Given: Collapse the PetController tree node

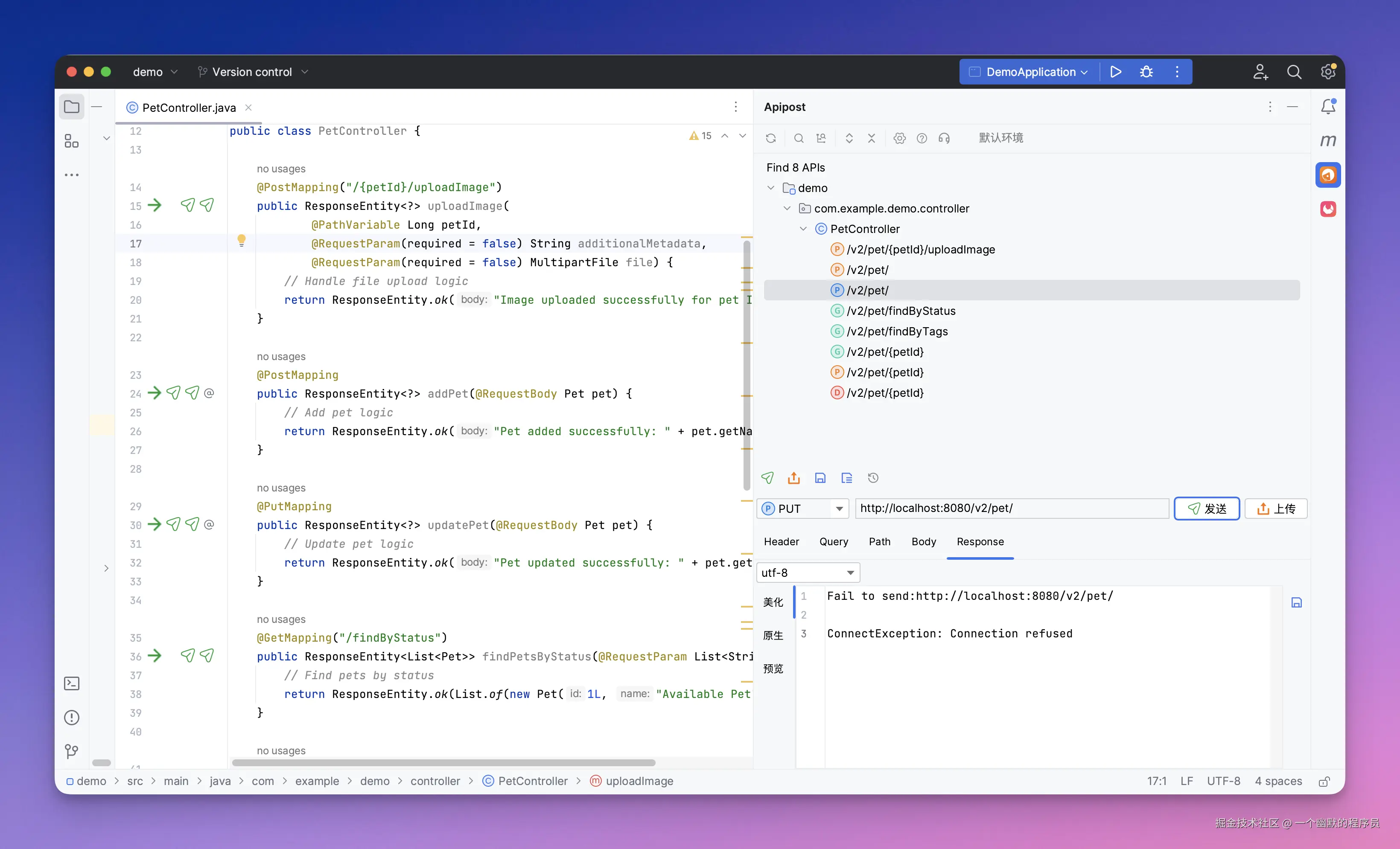Looking at the screenshot, I should [x=803, y=229].
